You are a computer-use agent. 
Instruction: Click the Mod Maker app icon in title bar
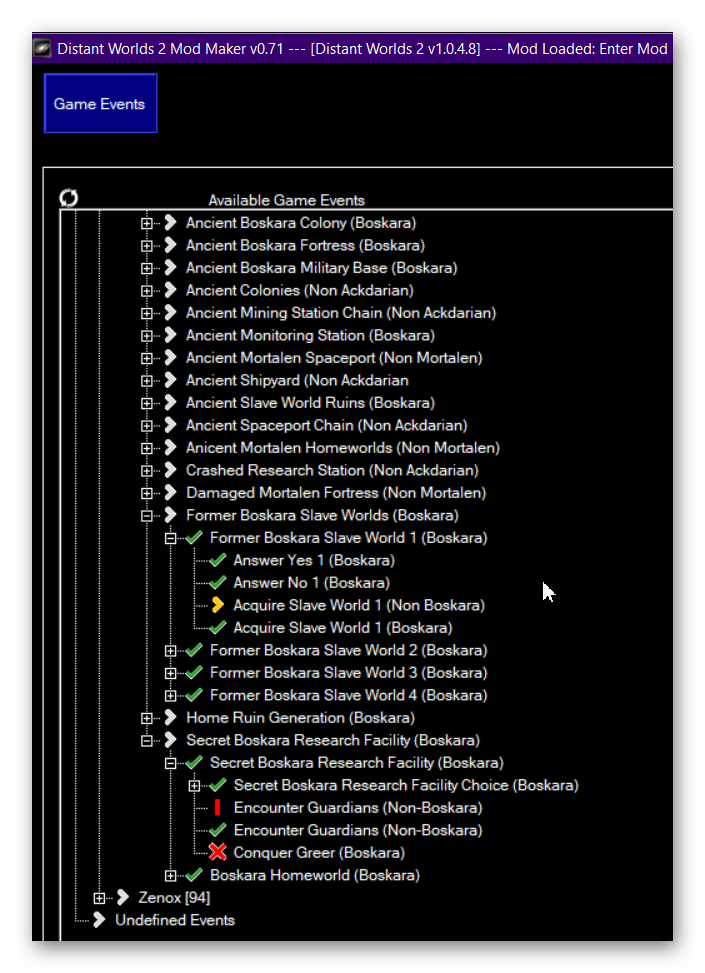point(42,48)
